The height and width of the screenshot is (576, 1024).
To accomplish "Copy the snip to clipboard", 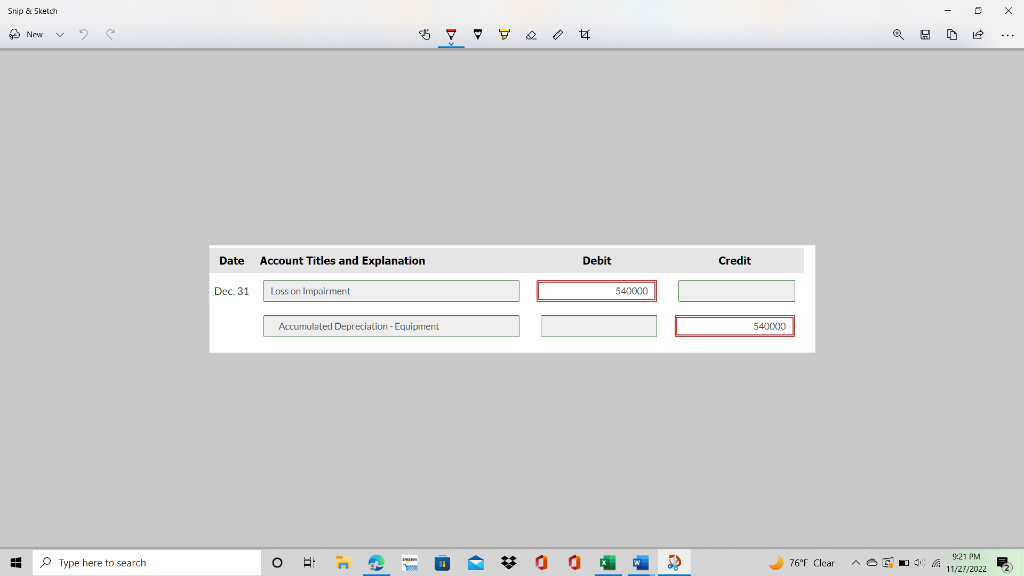I will (x=951, y=34).
